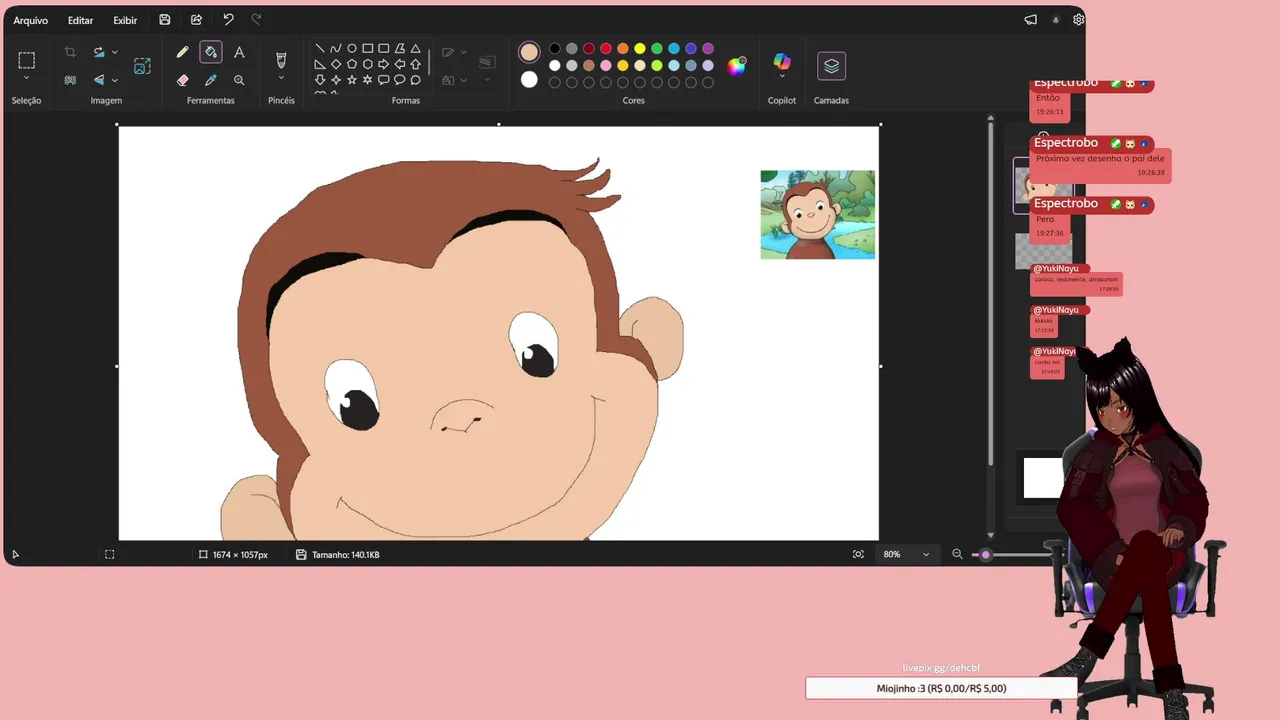The image size is (1280, 720).
Task: Pick the Color picker eyedropper tool
Action: coord(210,80)
